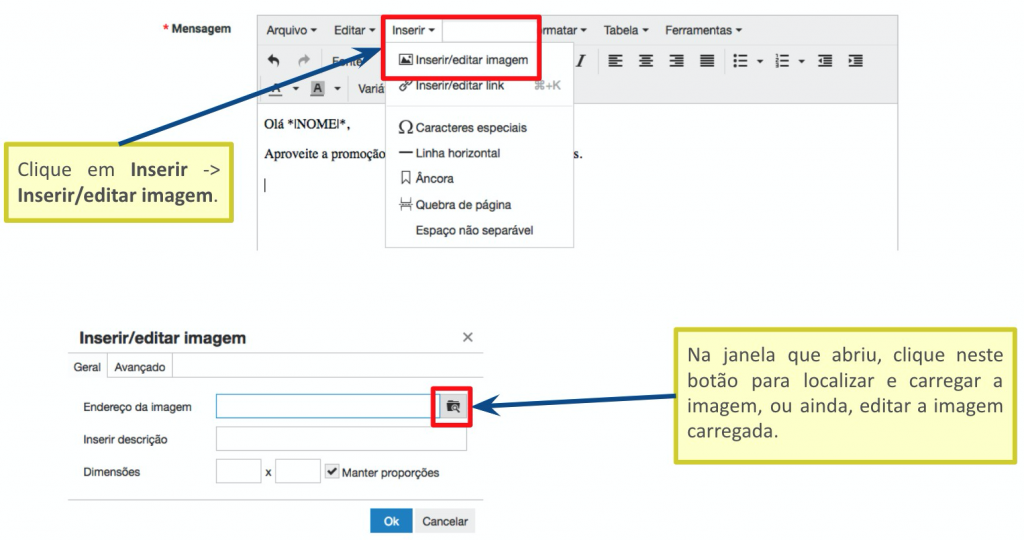1024x540 pixels.
Task: Focus the Inserir descrição field
Action: (342, 439)
